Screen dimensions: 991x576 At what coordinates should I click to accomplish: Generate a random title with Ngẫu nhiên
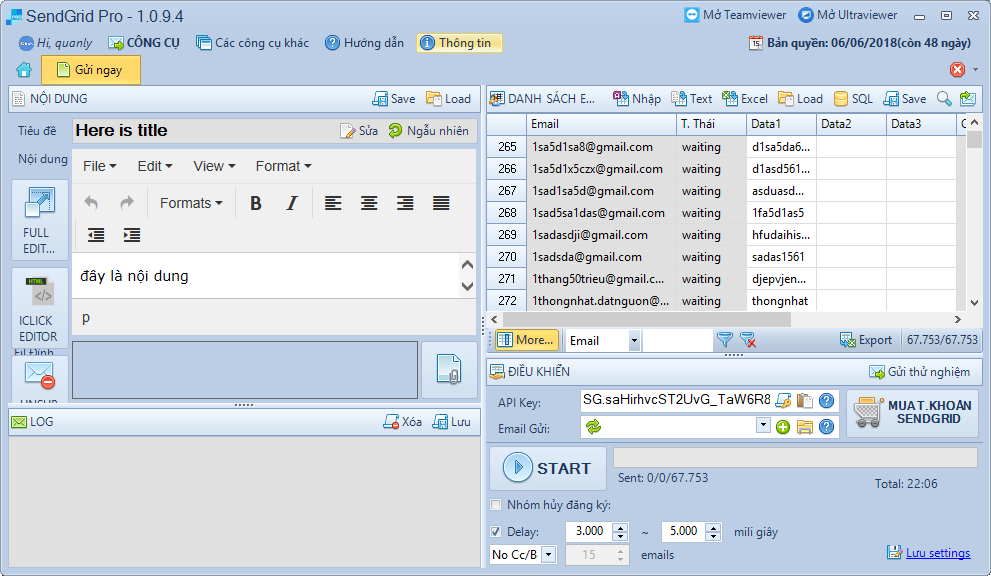[x=429, y=131]
